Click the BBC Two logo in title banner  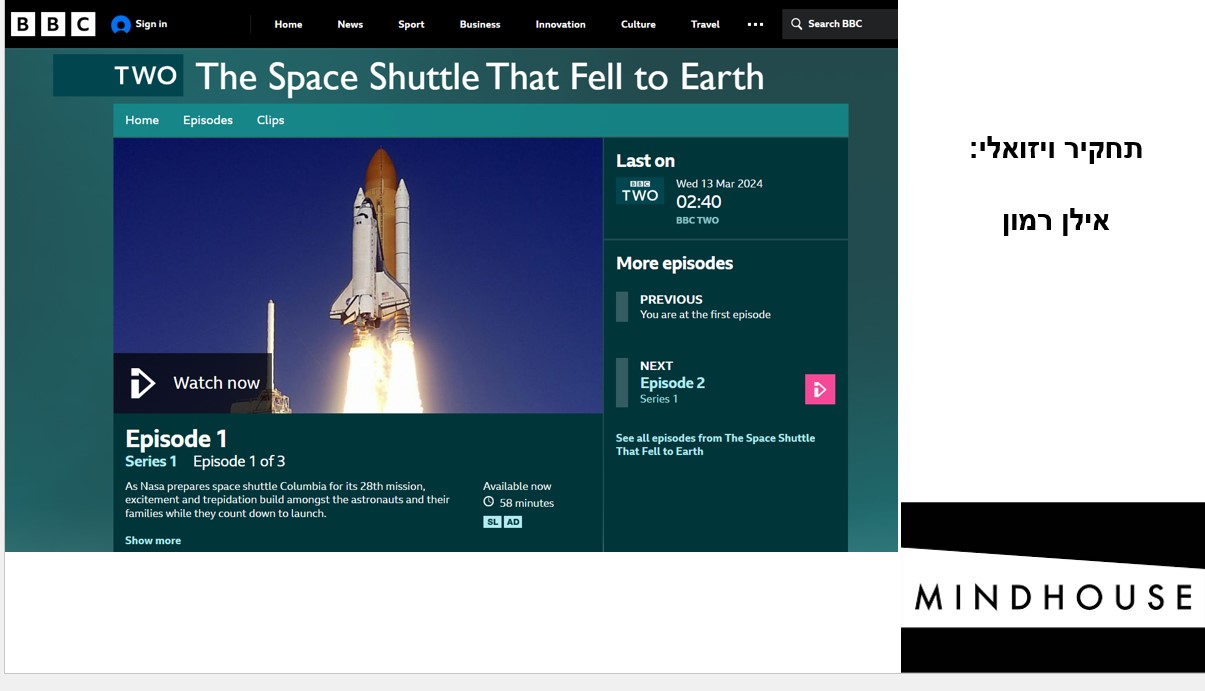(118, 76)
